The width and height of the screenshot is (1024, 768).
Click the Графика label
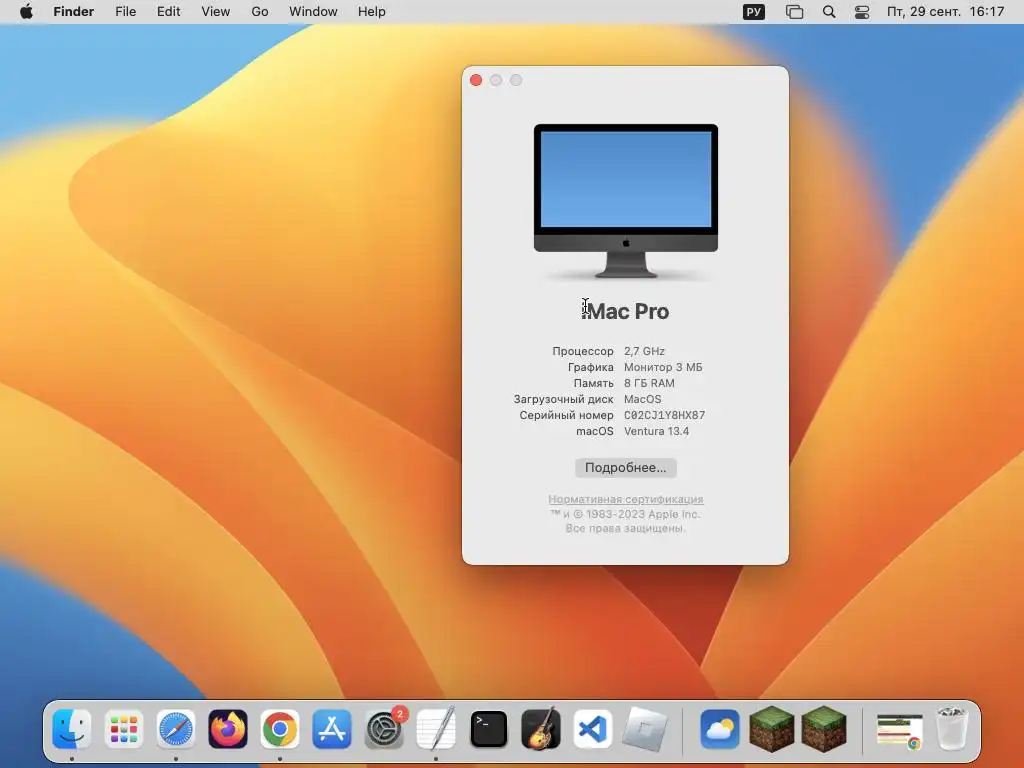590,367
